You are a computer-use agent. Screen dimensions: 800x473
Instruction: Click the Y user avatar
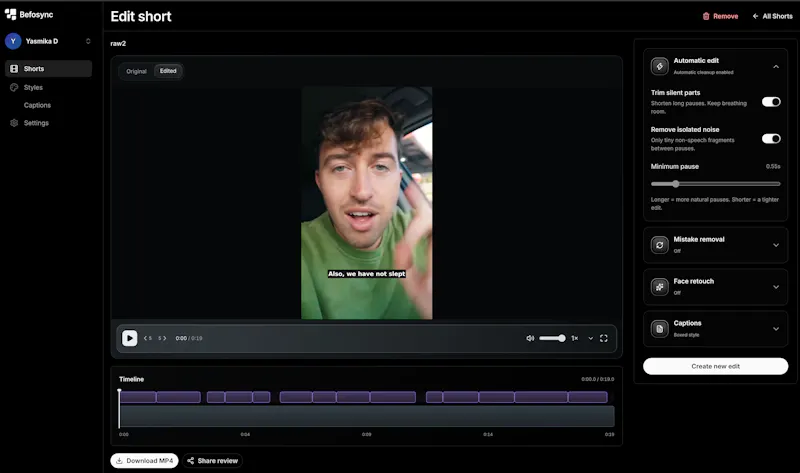(x=13, y=41)
